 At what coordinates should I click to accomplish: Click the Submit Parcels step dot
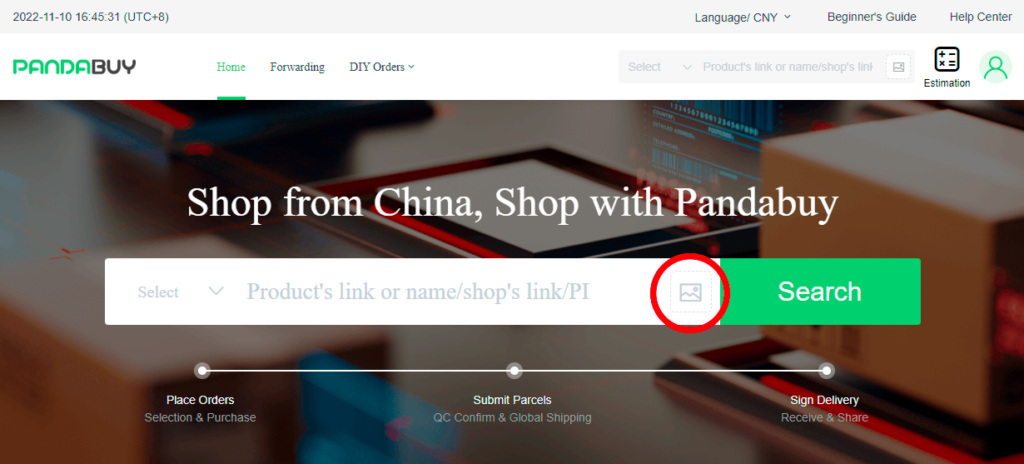pyautogui.click(x=515, y=371)
